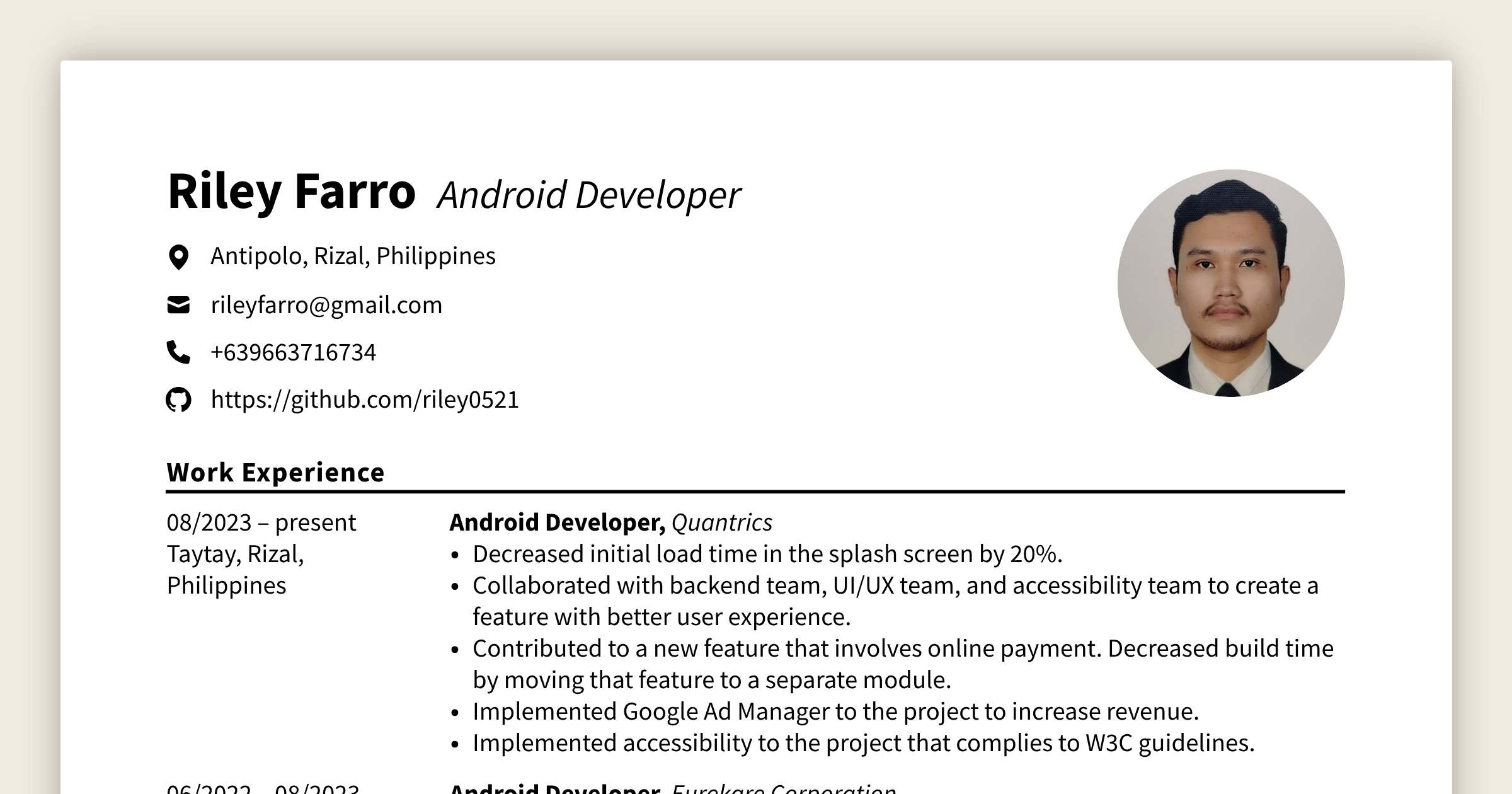
Task: Click the envelope email icon
Action: [179, 304]
